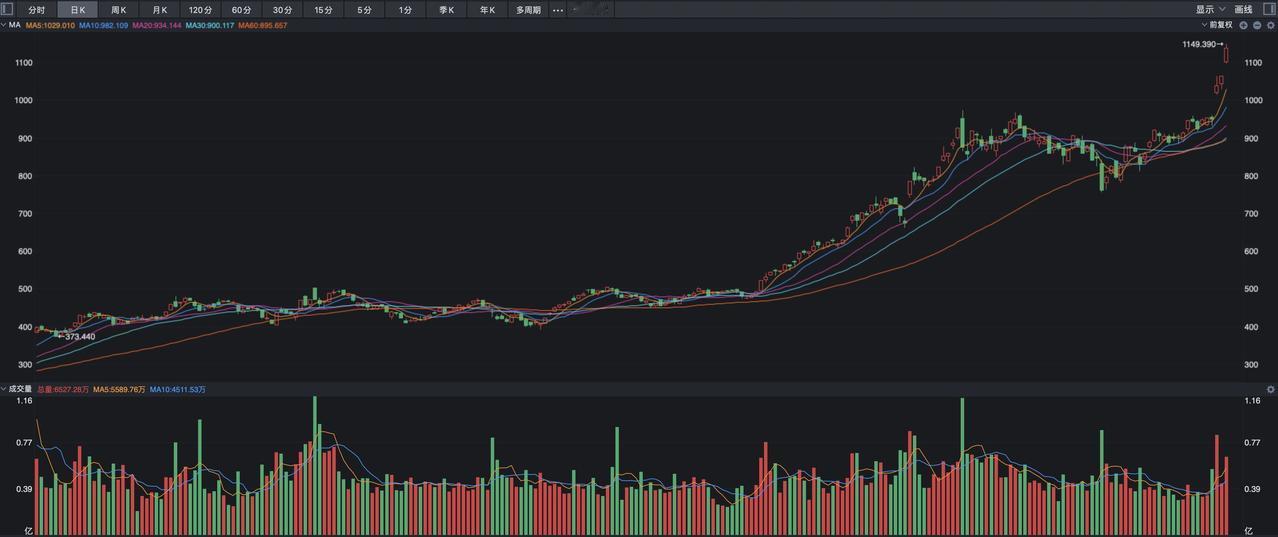Expand the MA indicator dropdown
The height and width of the screenshot is (537, 1278).
10,25
